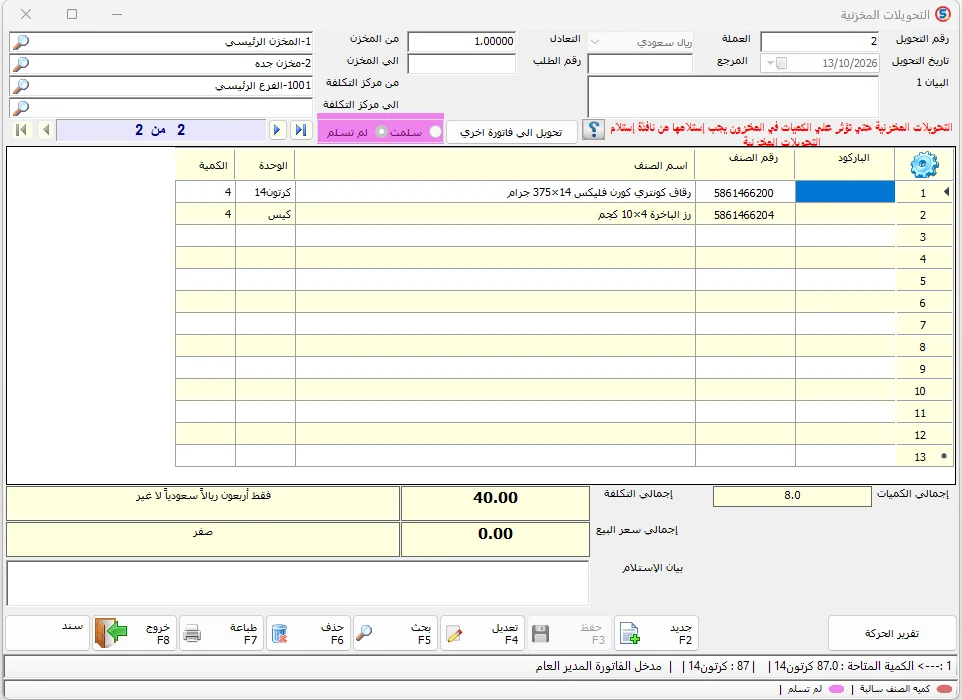Click the اسم الصنف column header

(x=495, y=166)
